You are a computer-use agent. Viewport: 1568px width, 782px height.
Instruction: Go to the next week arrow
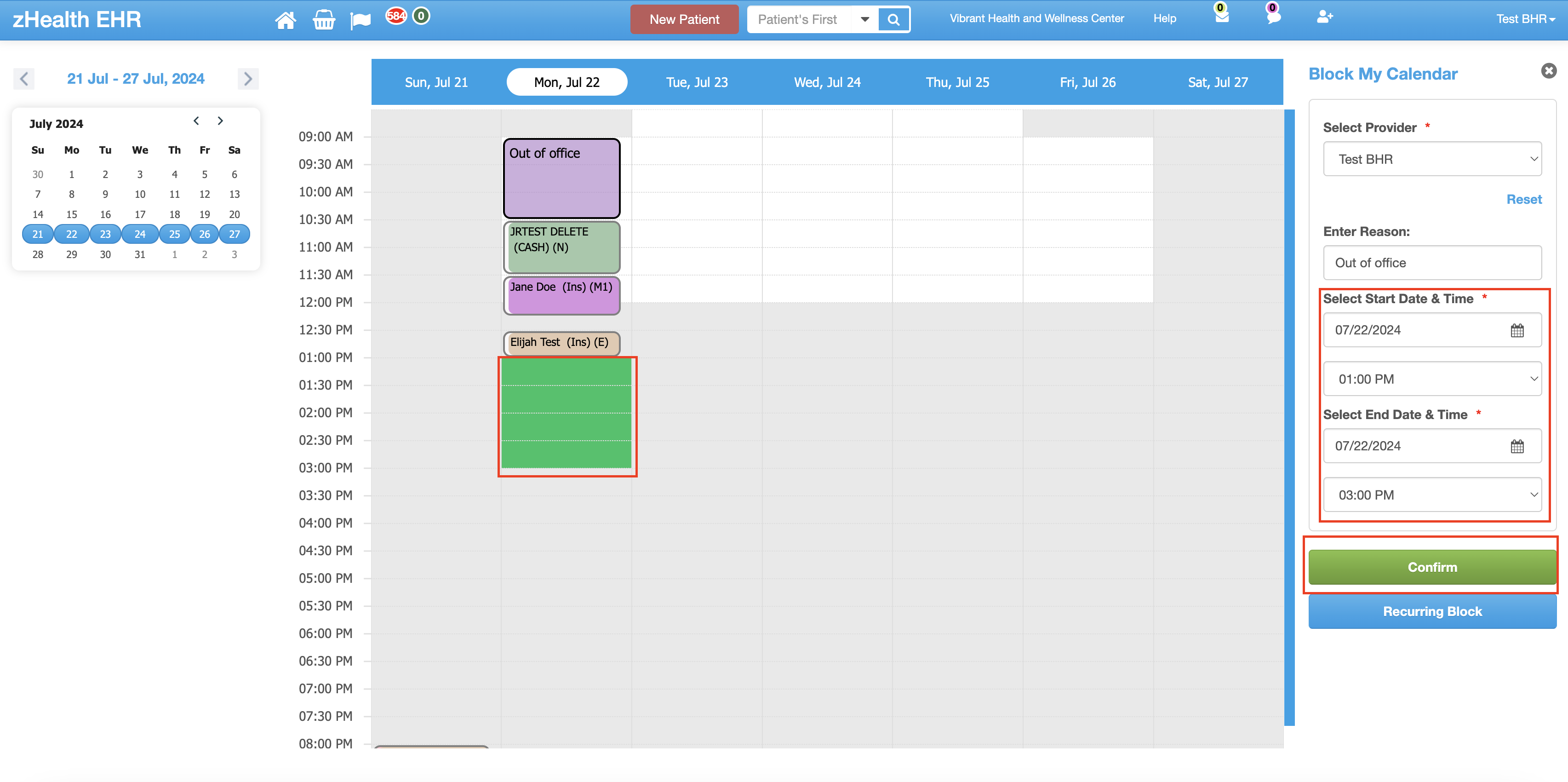(248, 79)
